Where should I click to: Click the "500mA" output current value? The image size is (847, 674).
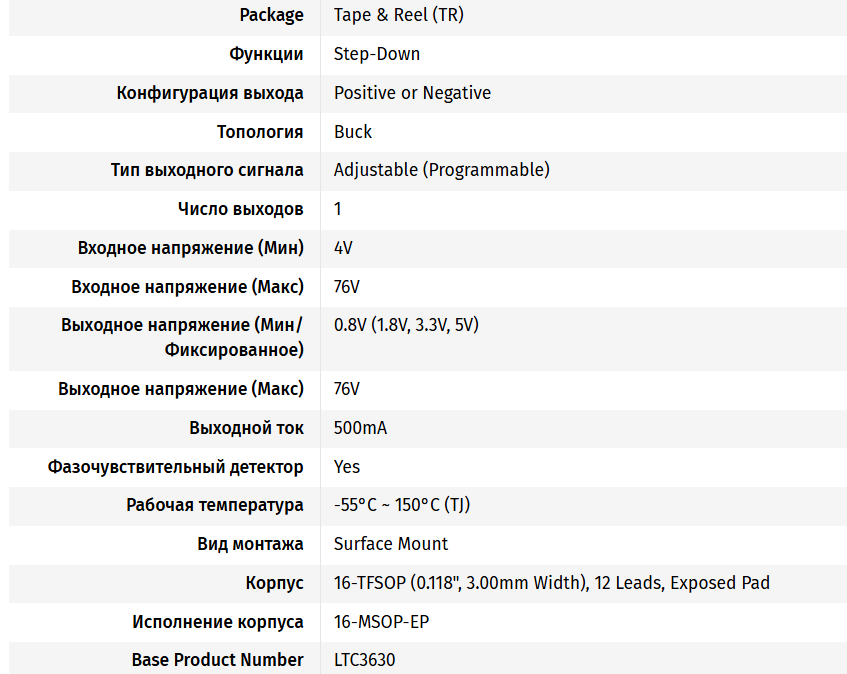click(x=360, y=428)
